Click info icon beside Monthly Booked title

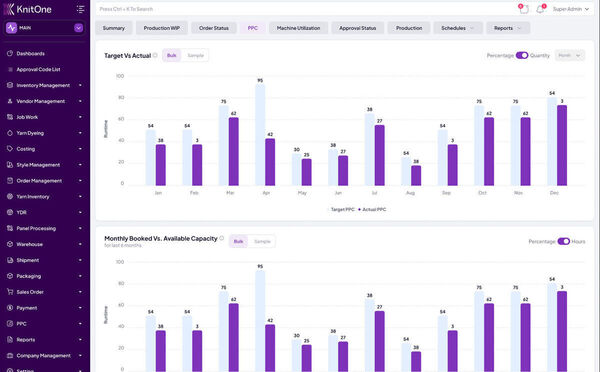[222, 238]
